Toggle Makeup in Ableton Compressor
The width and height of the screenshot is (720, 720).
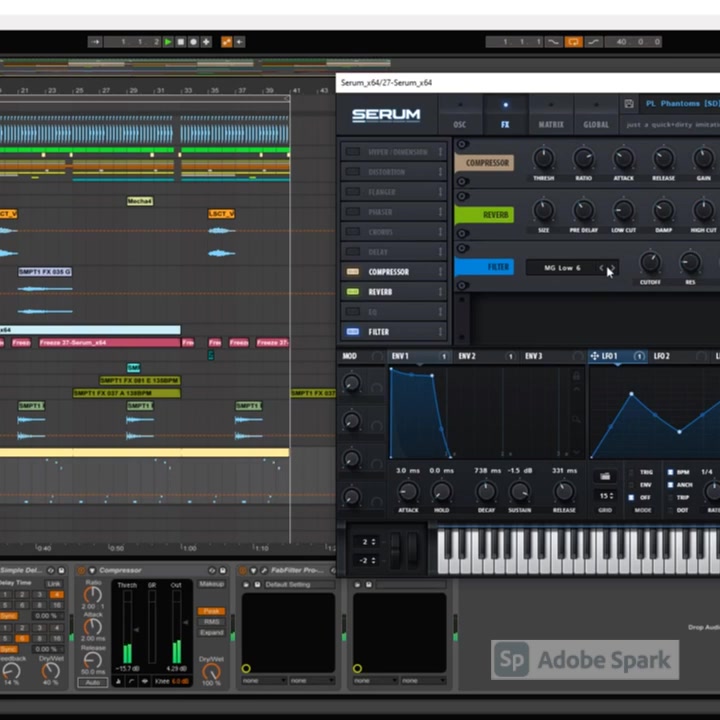211,584
